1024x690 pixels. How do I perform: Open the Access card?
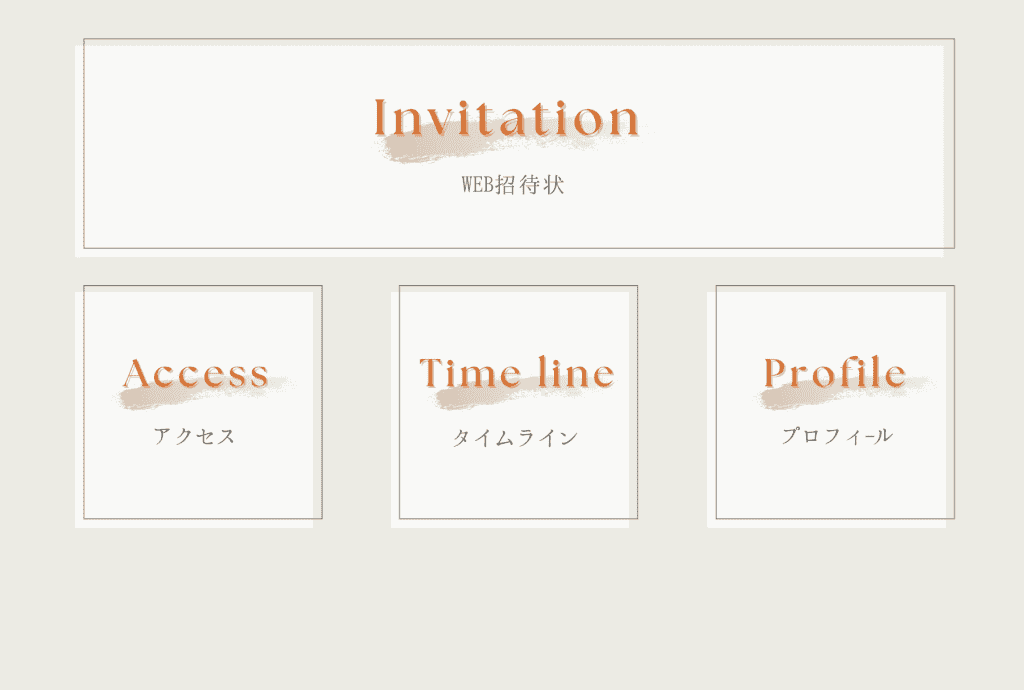(x=200, y=485)
